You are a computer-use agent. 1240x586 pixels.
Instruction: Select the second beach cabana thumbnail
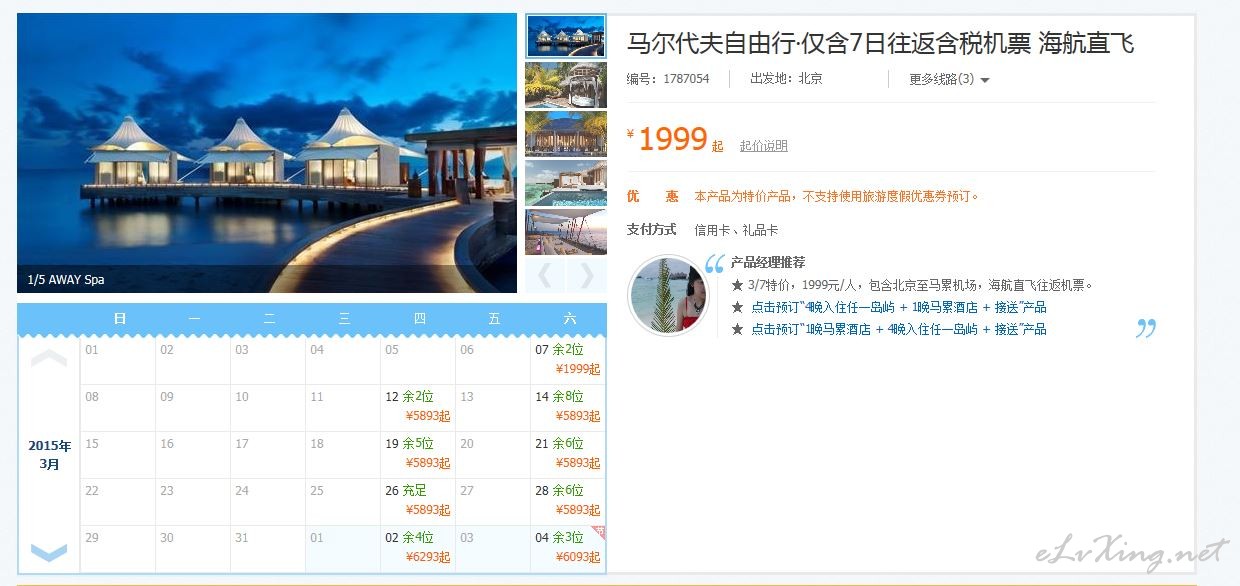(x=566, y=85)
